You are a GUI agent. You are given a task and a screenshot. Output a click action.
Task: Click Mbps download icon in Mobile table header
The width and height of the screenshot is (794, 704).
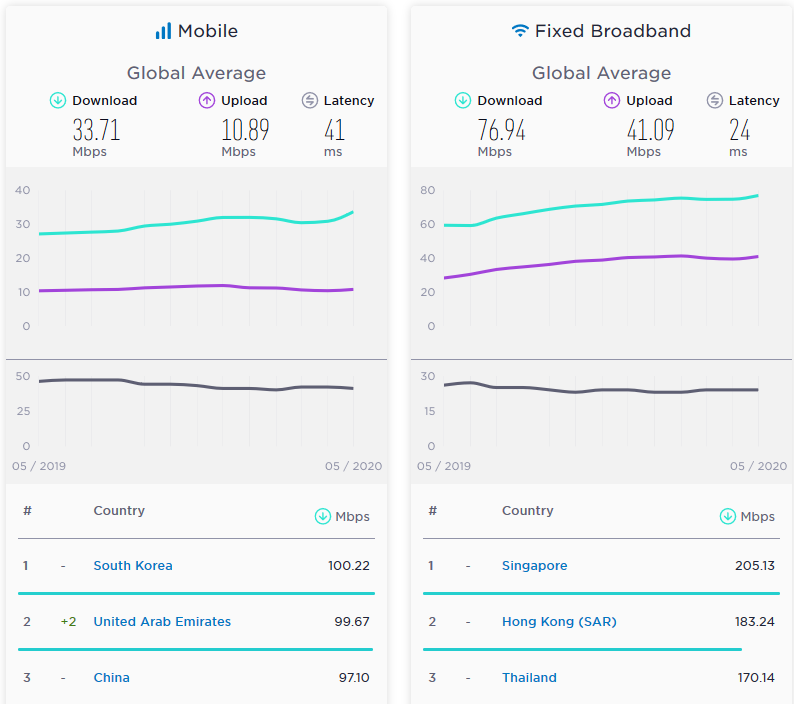point(323,516)
